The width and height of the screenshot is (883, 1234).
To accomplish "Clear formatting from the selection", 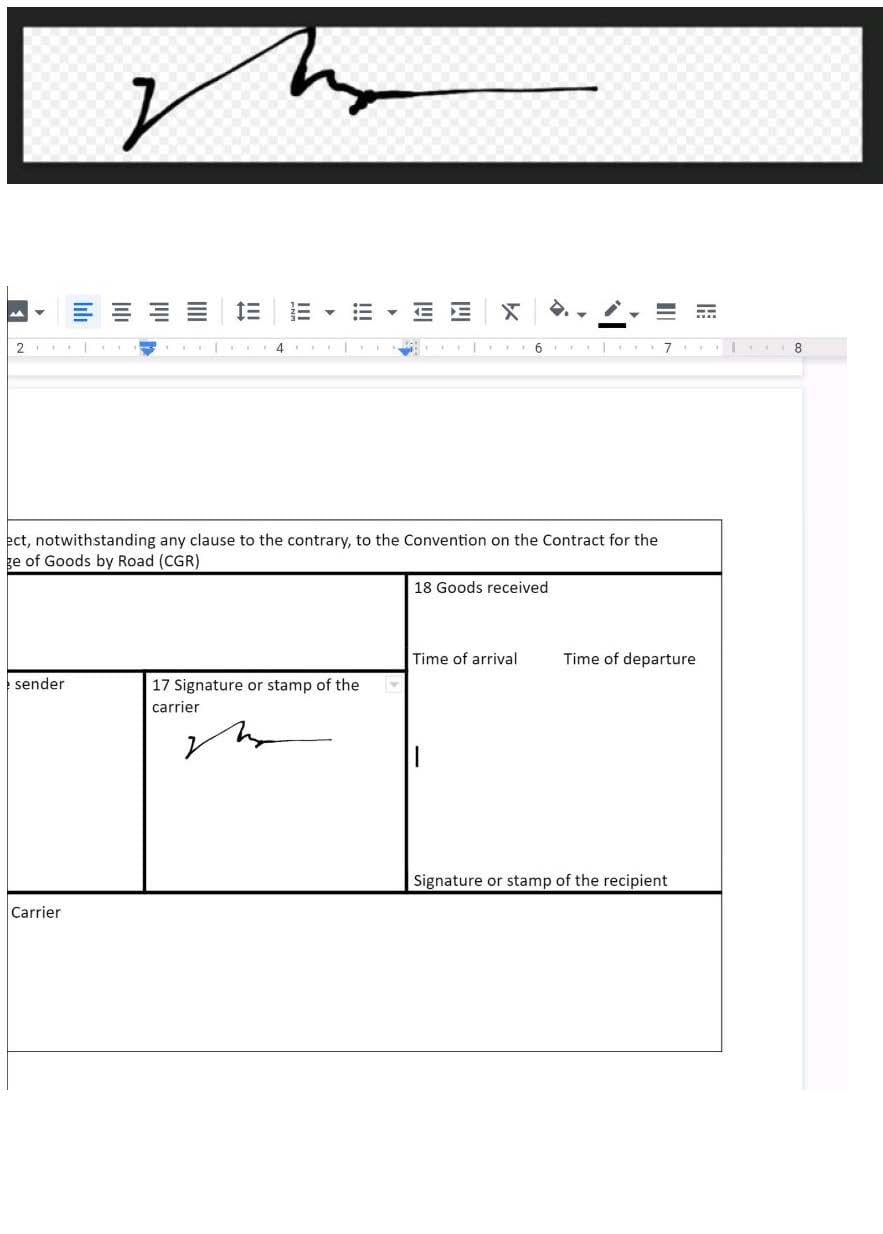I will [511, 312].
